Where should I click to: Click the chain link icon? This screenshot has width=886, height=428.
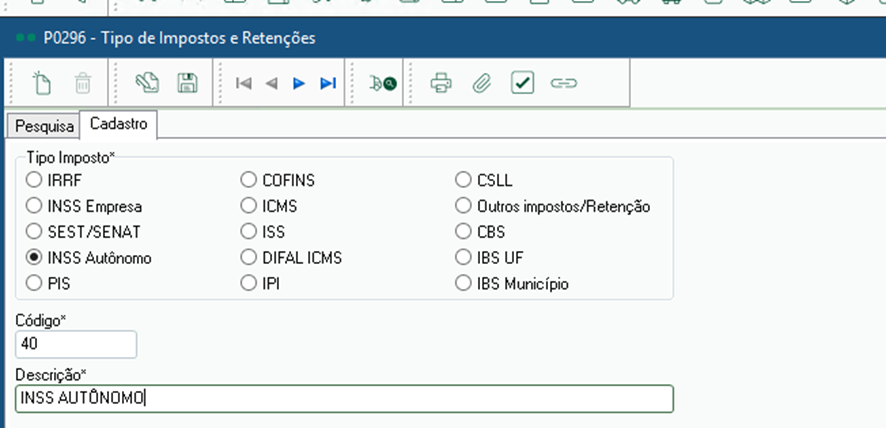pos(563,84)
